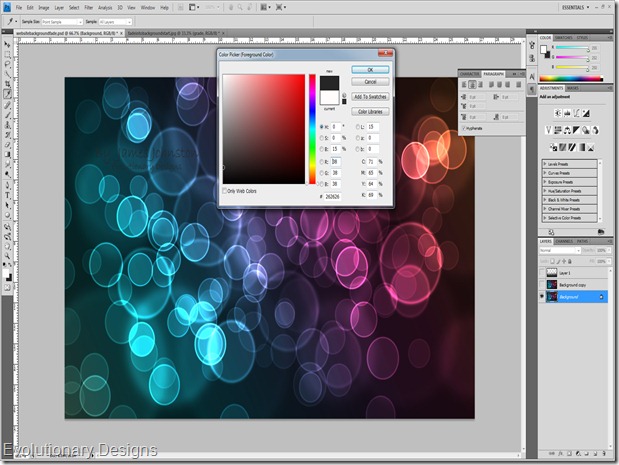
Task: Enable the Only Web Colors checkbox
Action: click(225, 191)
